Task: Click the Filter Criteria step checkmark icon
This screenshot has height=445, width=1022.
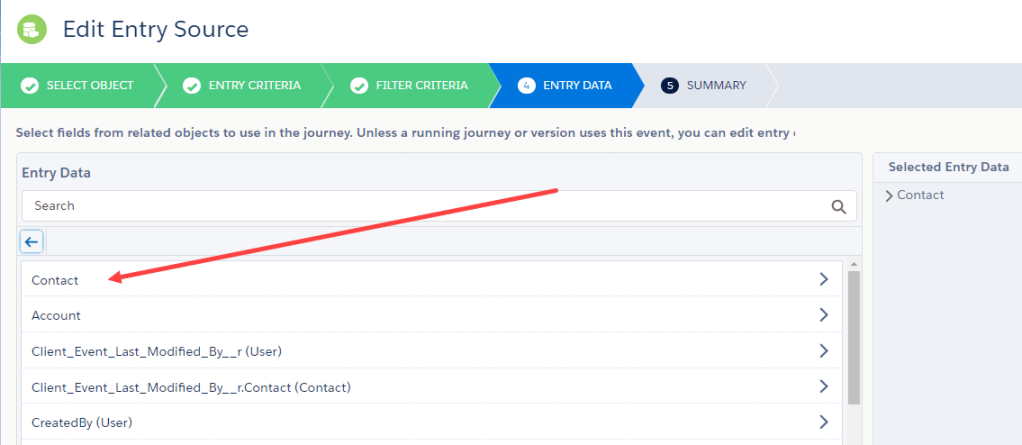Action: [359, 86]
